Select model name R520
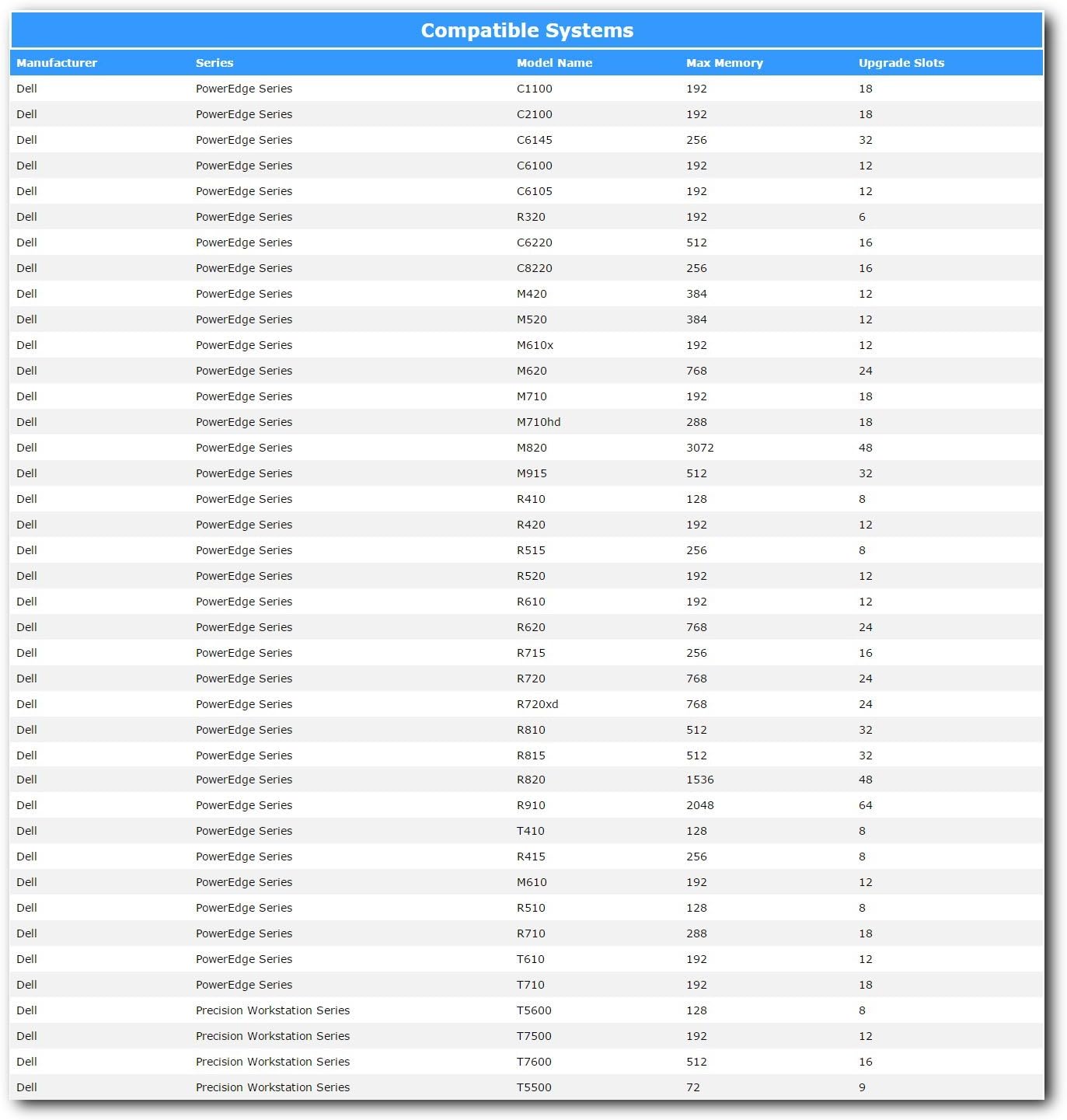Screen dimensions: 1067x1120 531,576
